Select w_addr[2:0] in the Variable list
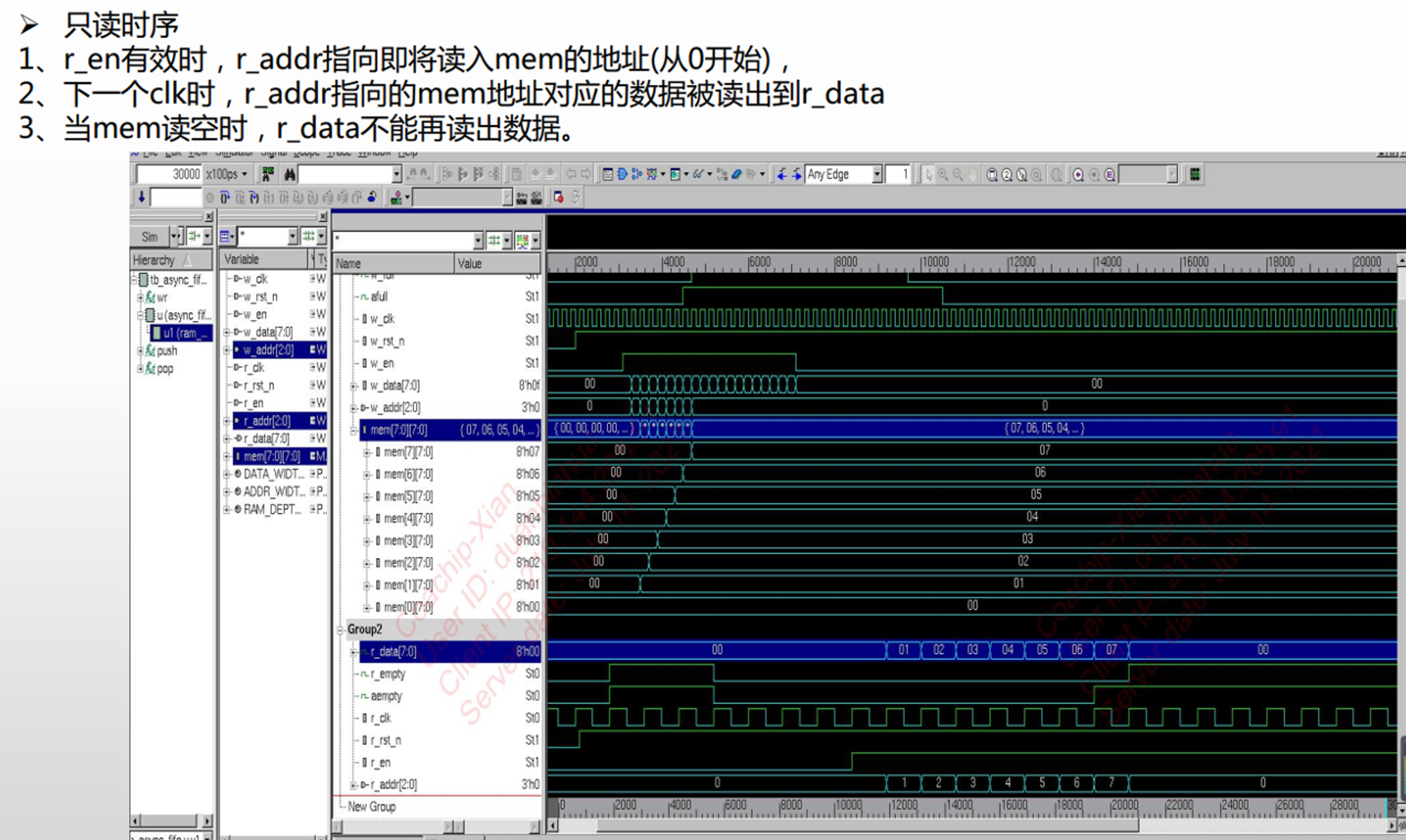 pos(268,349)
